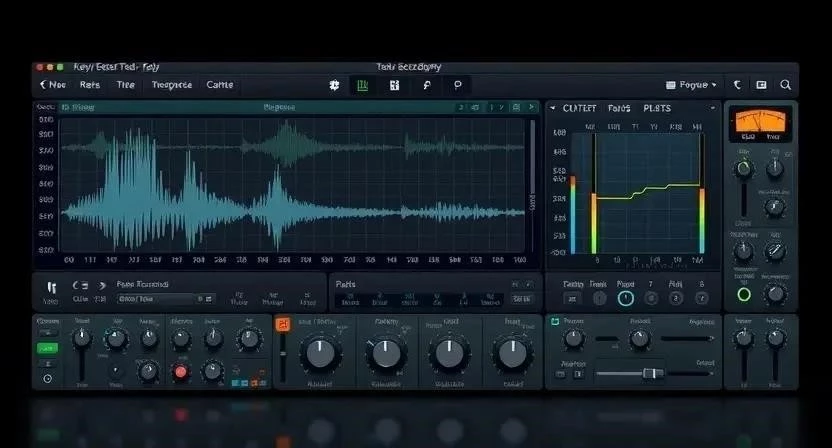Click the pause-bars icon below the waveform
Image resolution: width=832 pixels, height=448 pixels.
pyautogui.click(x=51, y=287)
